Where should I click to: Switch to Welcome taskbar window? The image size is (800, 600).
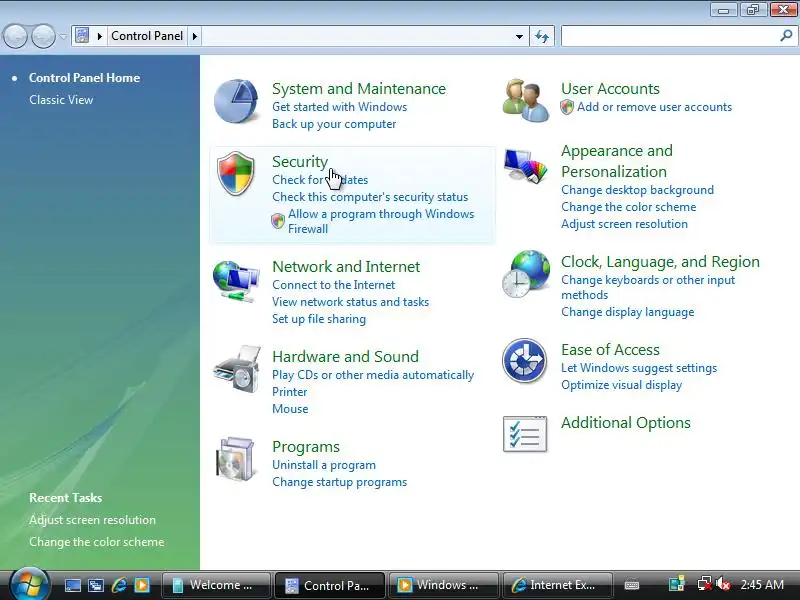pyautogui.click(x=216, y=585)
